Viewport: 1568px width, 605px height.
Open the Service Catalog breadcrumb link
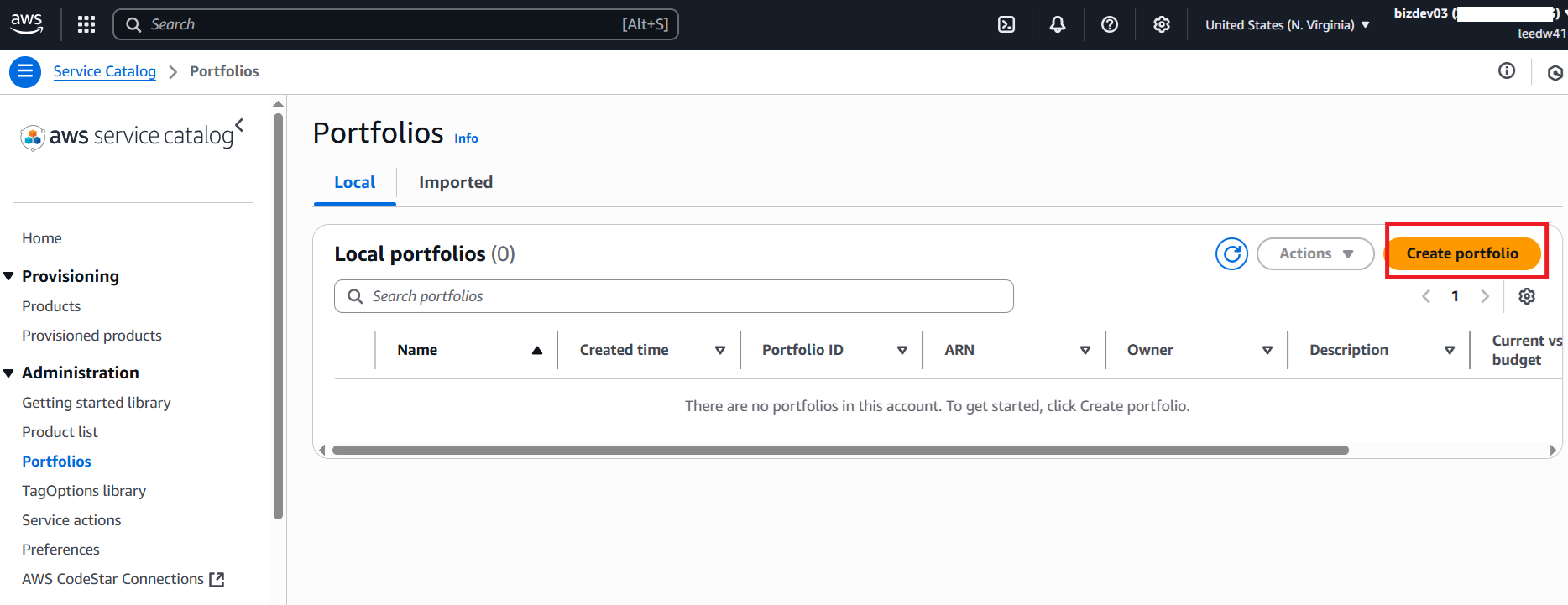click(105, 71)
